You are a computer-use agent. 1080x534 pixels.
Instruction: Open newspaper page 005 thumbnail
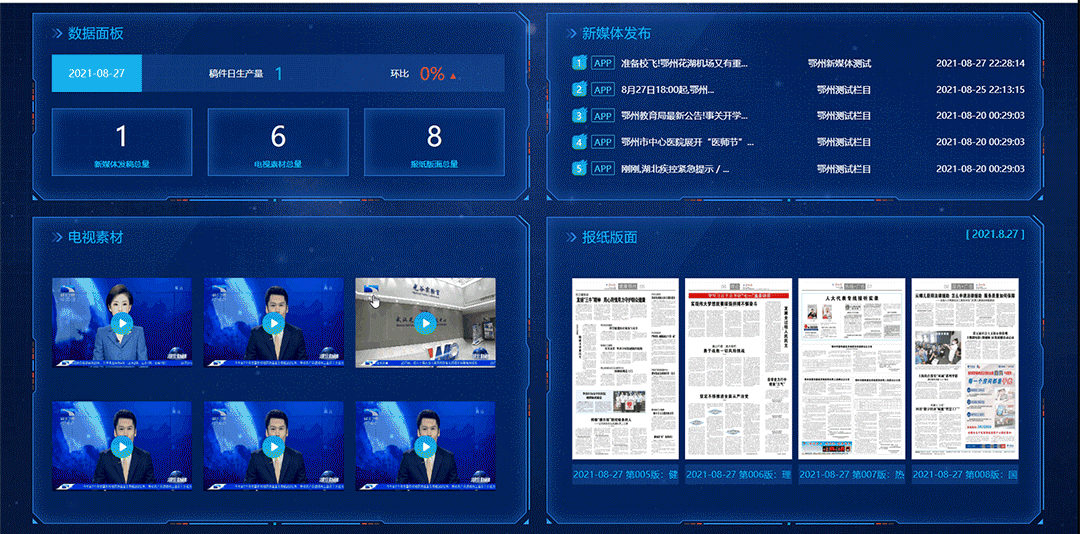pyautogui.click(x=625, y=369)
